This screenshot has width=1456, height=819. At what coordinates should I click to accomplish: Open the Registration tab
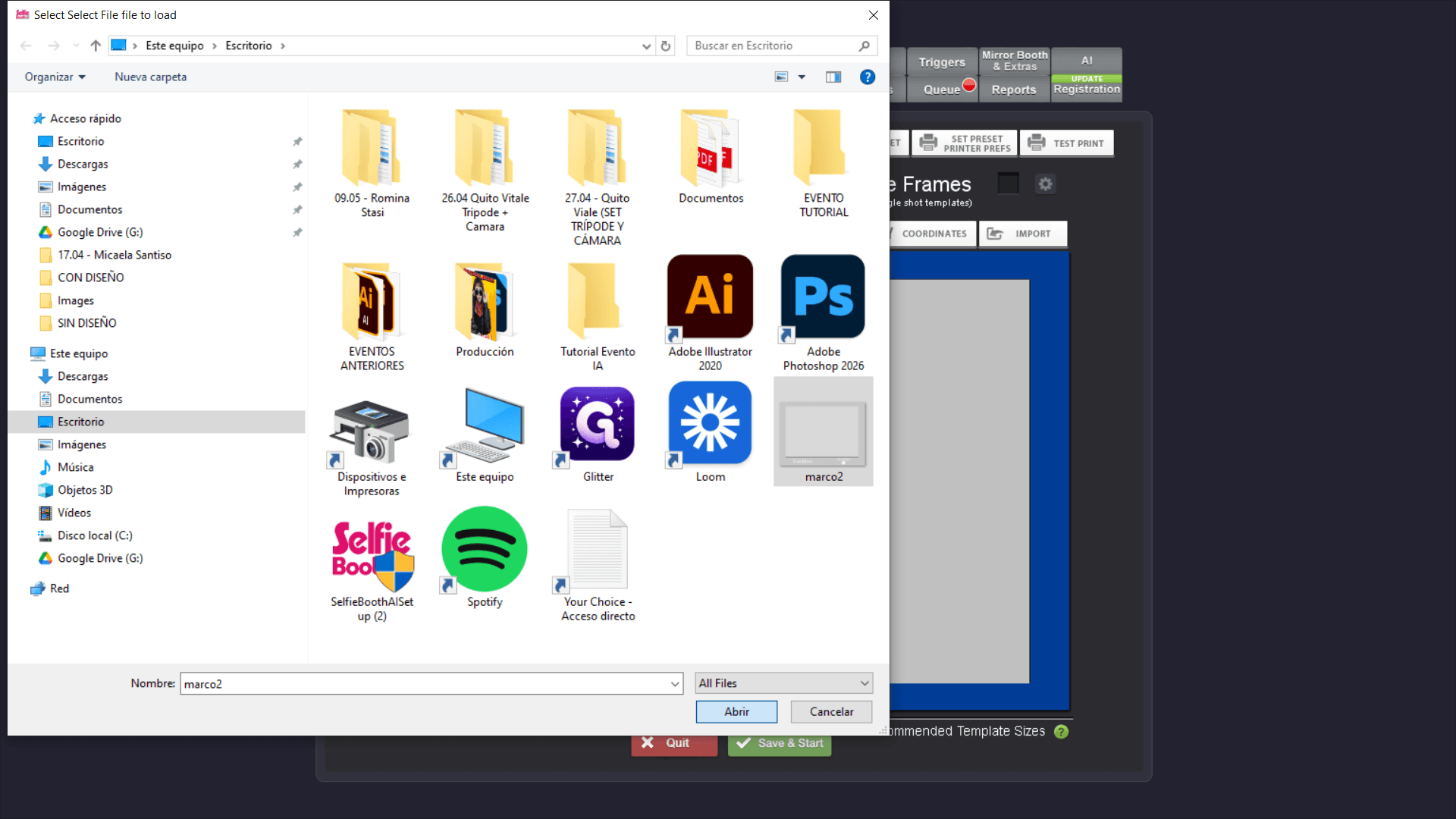(x=1086, y=88)
